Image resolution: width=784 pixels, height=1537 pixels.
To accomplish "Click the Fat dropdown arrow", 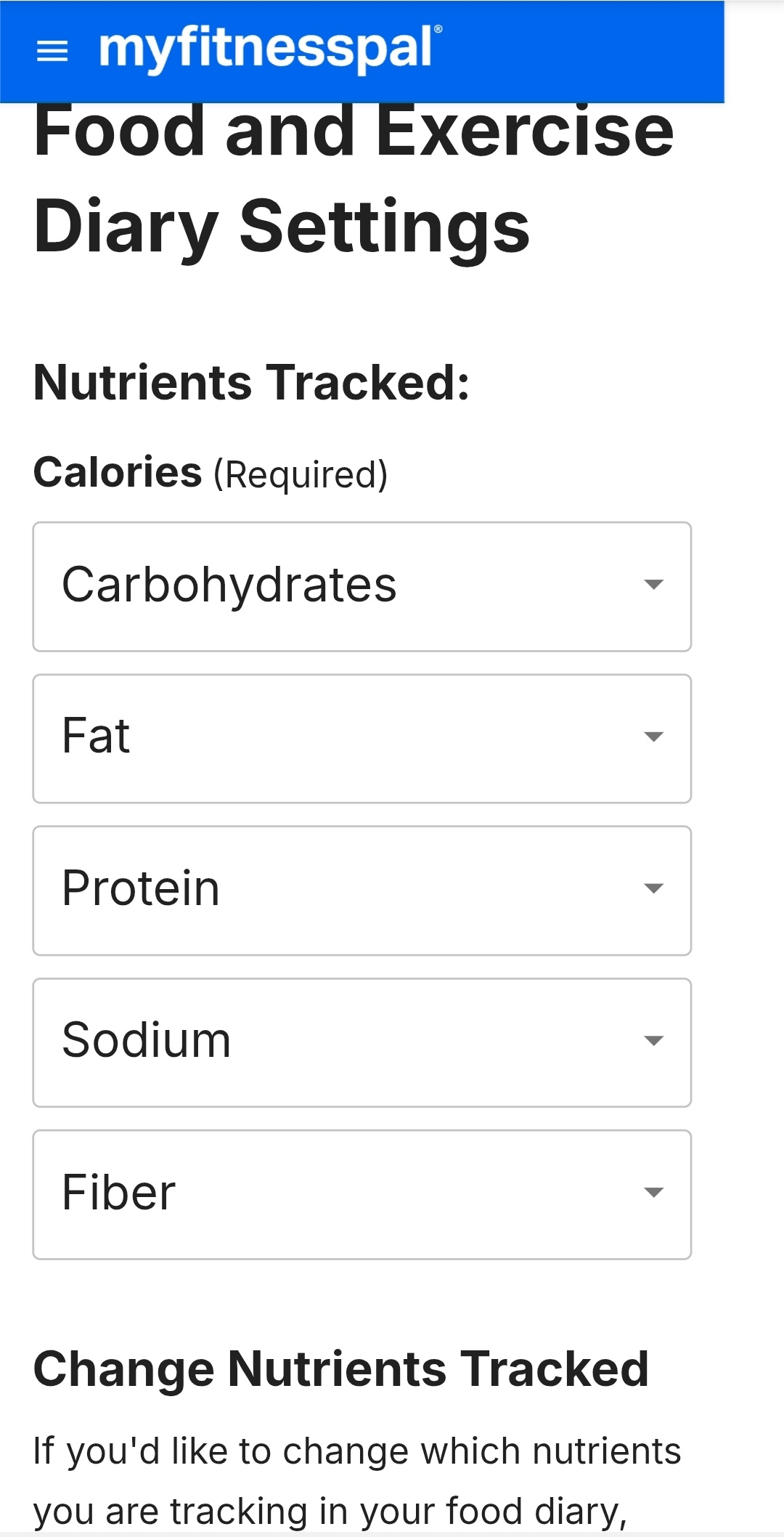I will coord(654,737).
